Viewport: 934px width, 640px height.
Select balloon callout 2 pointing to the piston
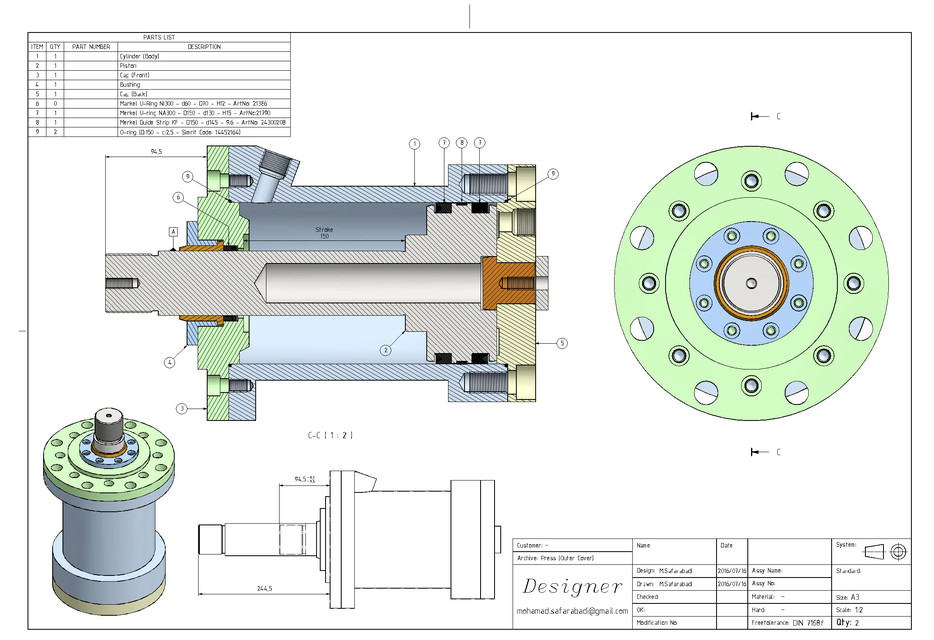386,348
